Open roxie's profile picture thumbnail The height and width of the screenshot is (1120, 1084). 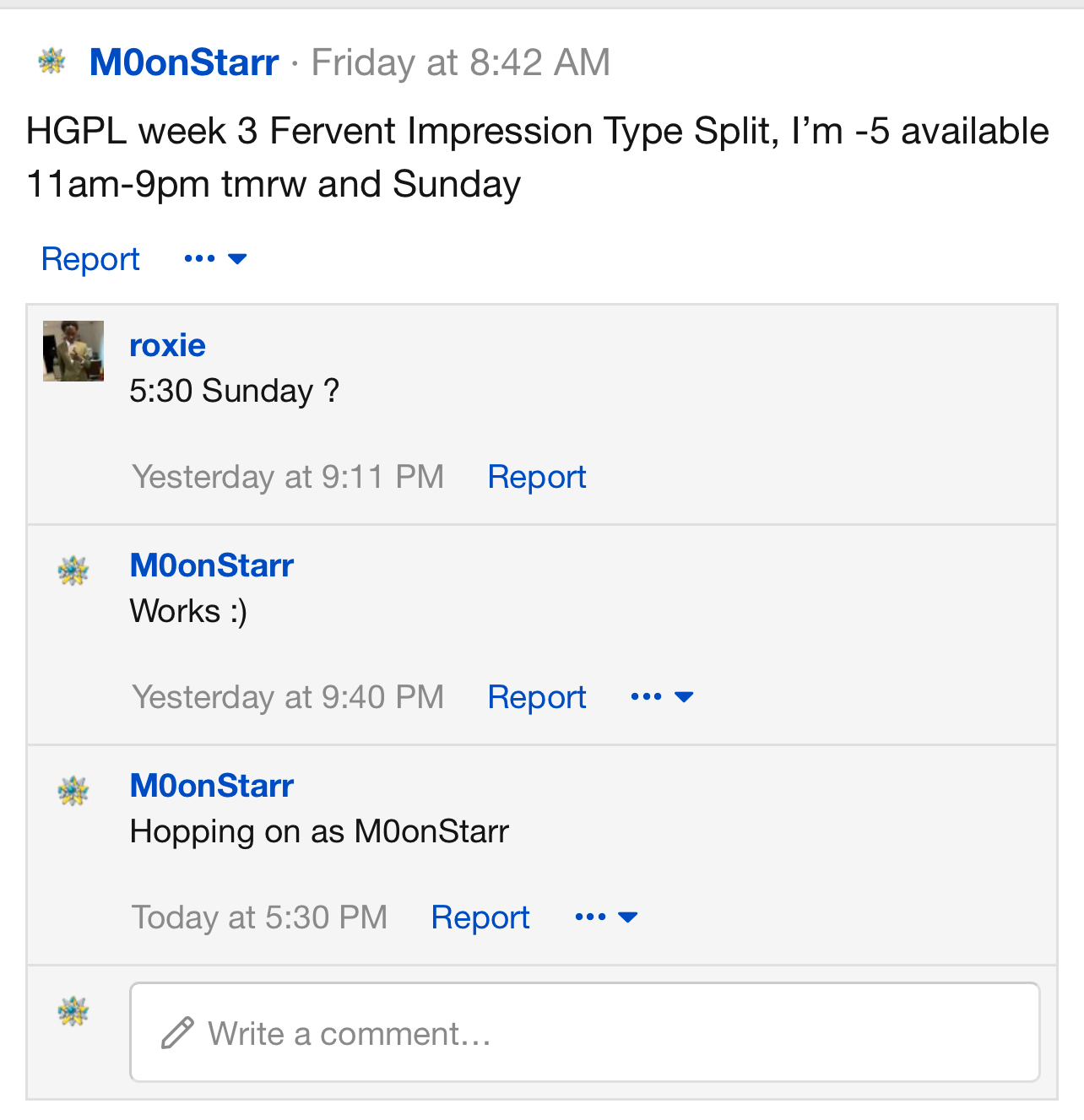coord(73,351)
